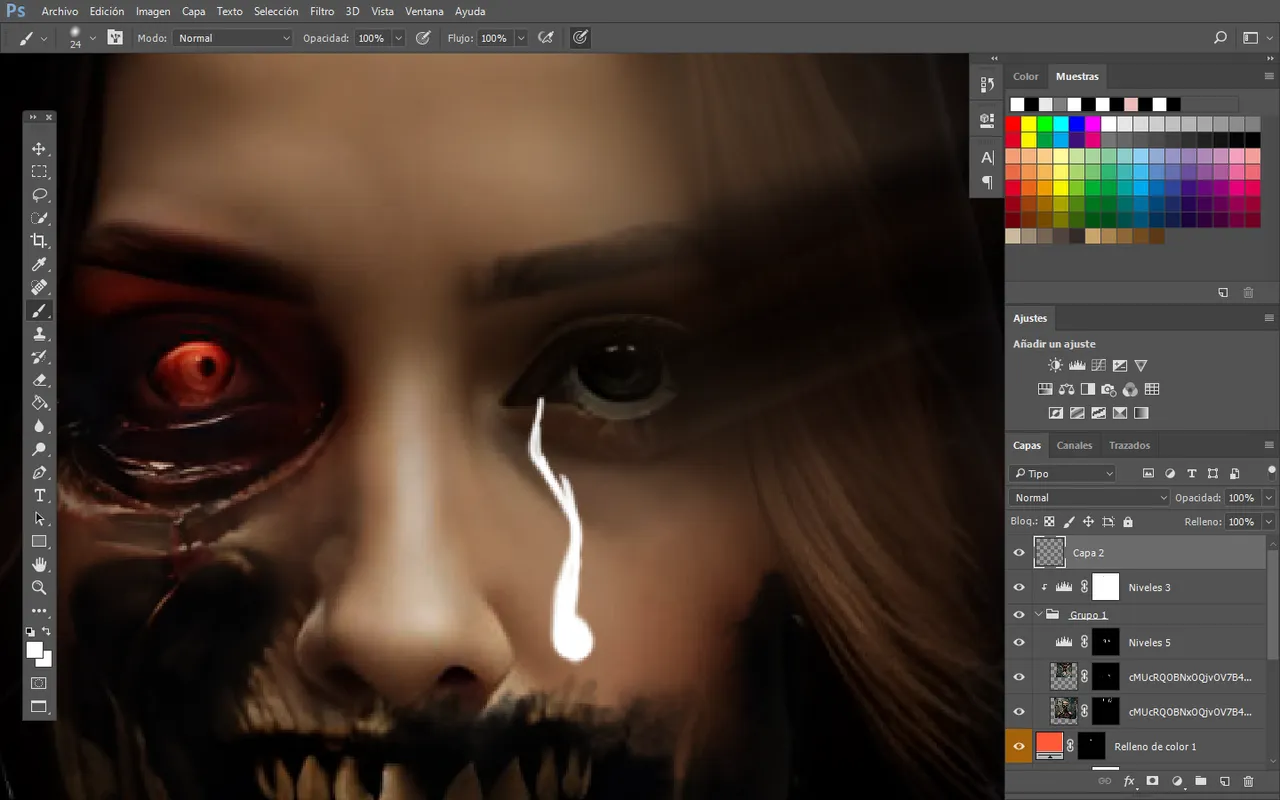The image size is (1280, 800).
Task: Create a new layer in Capas panel
Action: [1224, 781]
